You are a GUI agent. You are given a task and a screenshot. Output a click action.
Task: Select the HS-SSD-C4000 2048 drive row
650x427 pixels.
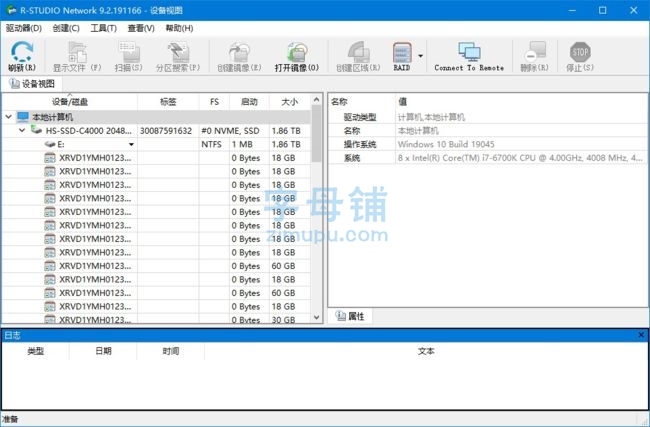point(156,131)
